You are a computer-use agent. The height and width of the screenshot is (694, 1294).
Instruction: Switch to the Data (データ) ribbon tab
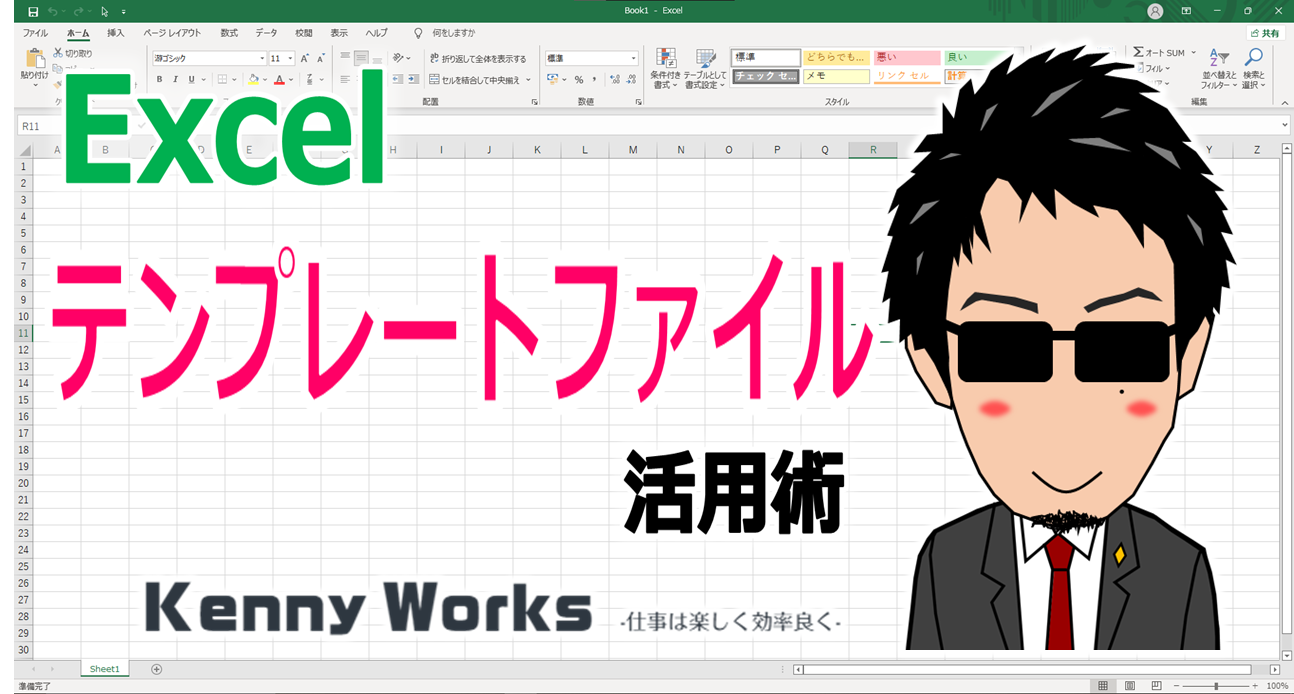coord(266,33)
